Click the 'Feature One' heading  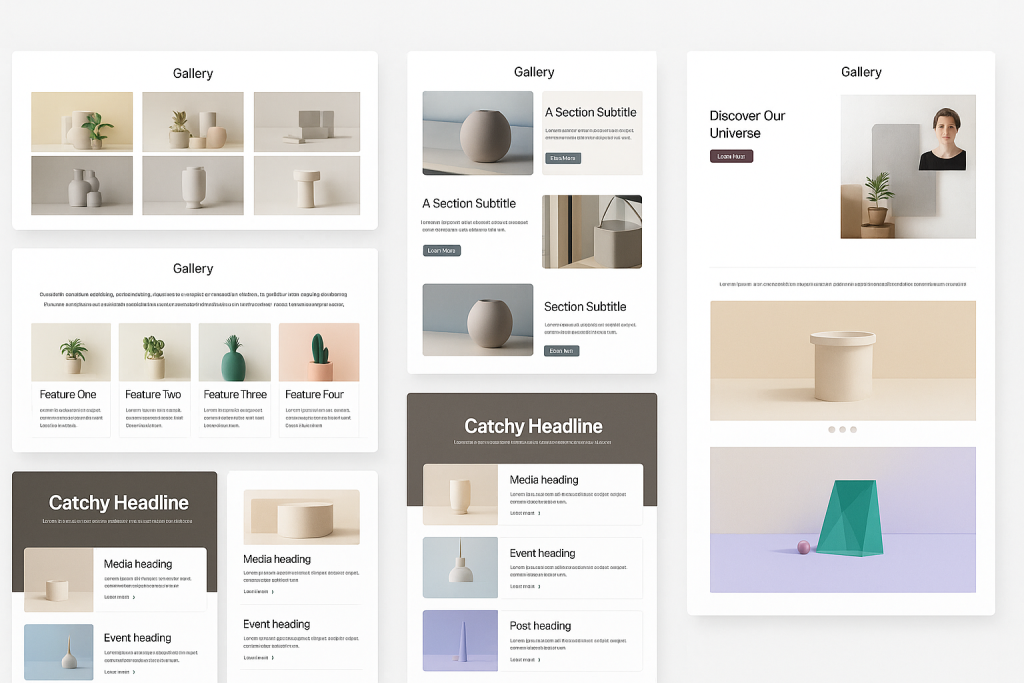point(68,394)
